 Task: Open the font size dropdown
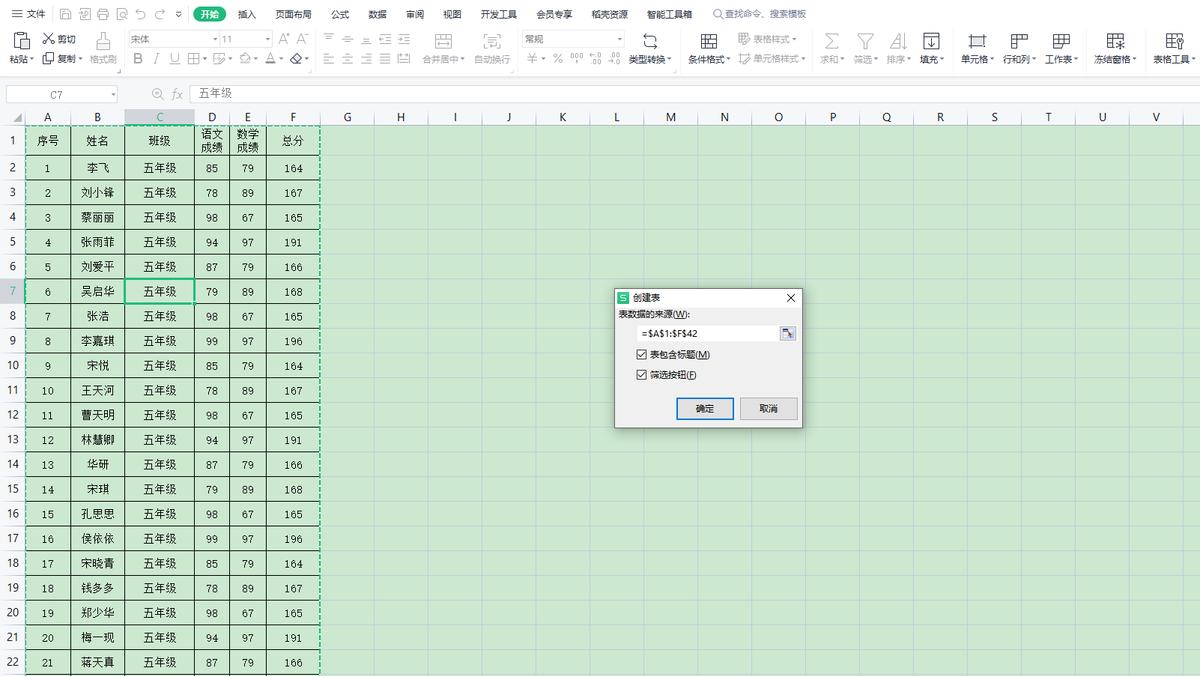point(267,39)
